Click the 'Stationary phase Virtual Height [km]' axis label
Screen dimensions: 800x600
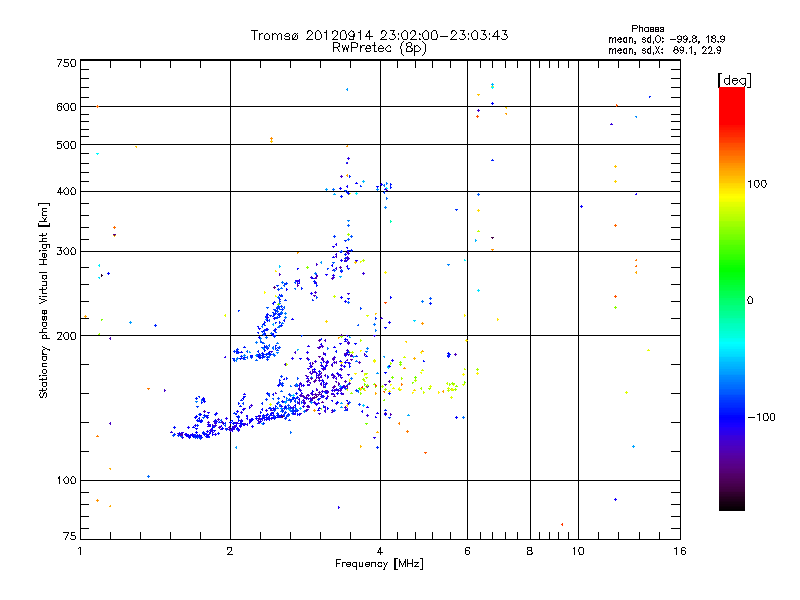pos(43,300)
